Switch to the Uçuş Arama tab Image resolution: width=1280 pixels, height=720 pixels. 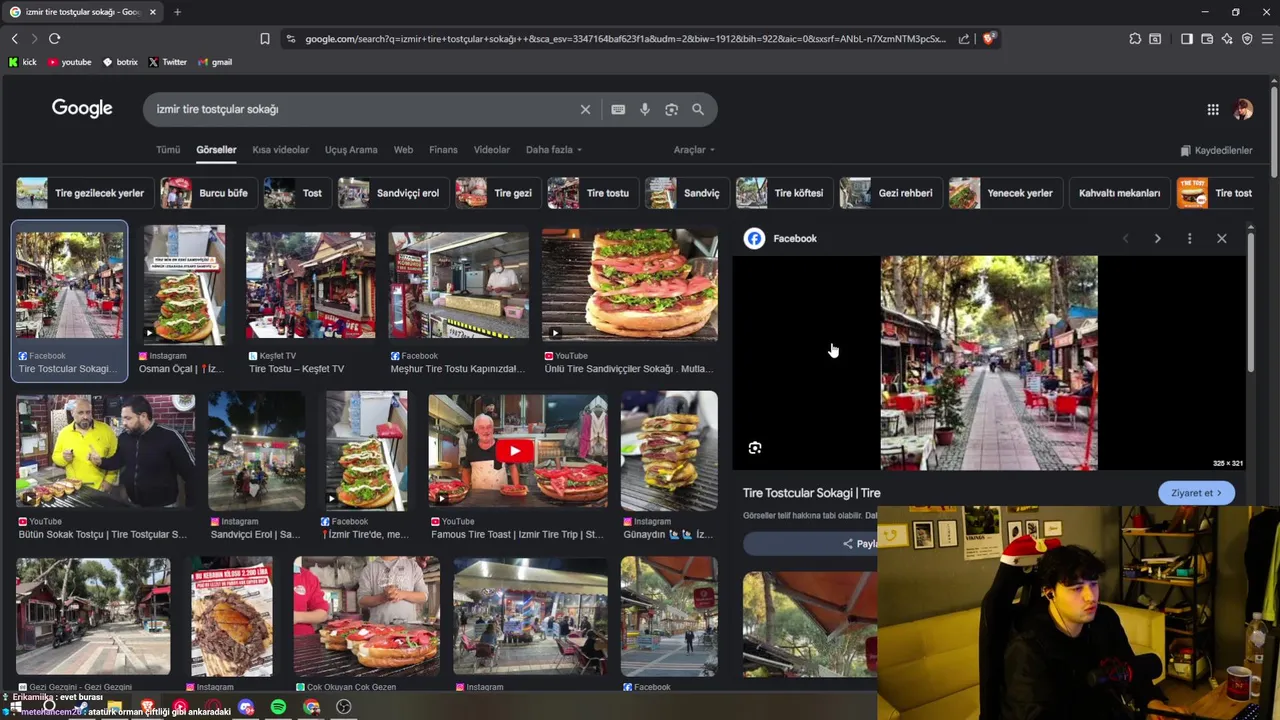pos(351,150)
